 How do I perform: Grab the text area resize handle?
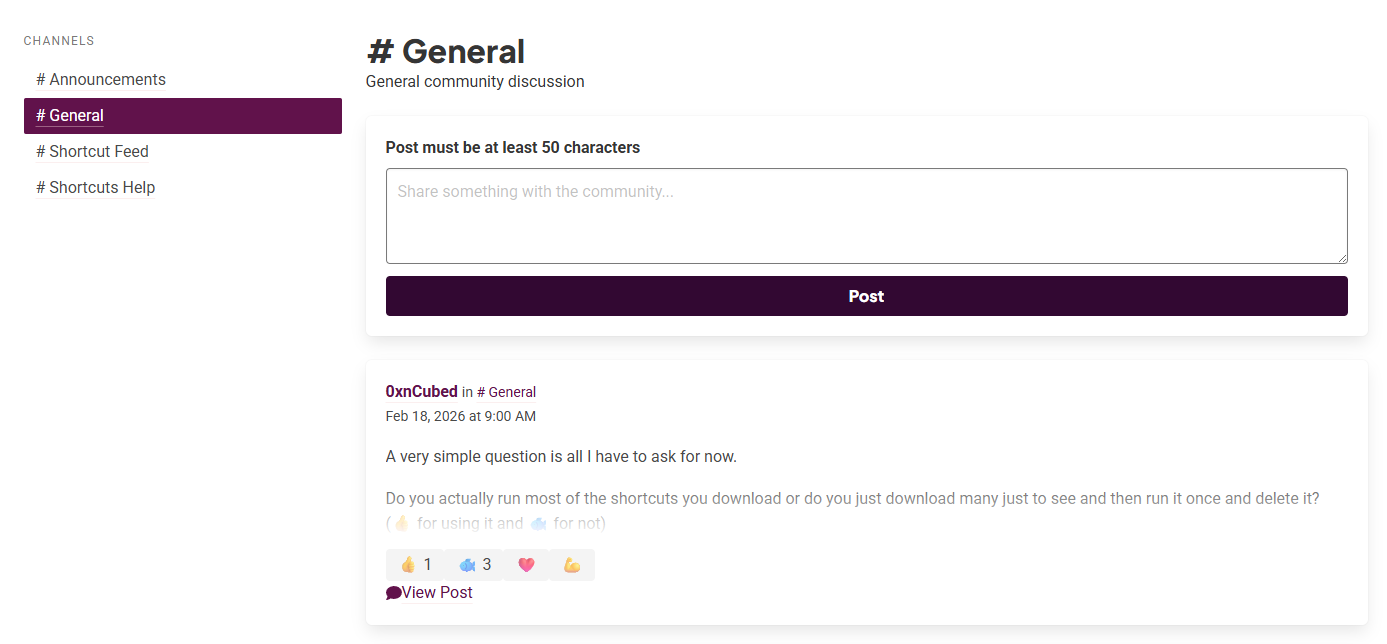(x=1341, y=257)
